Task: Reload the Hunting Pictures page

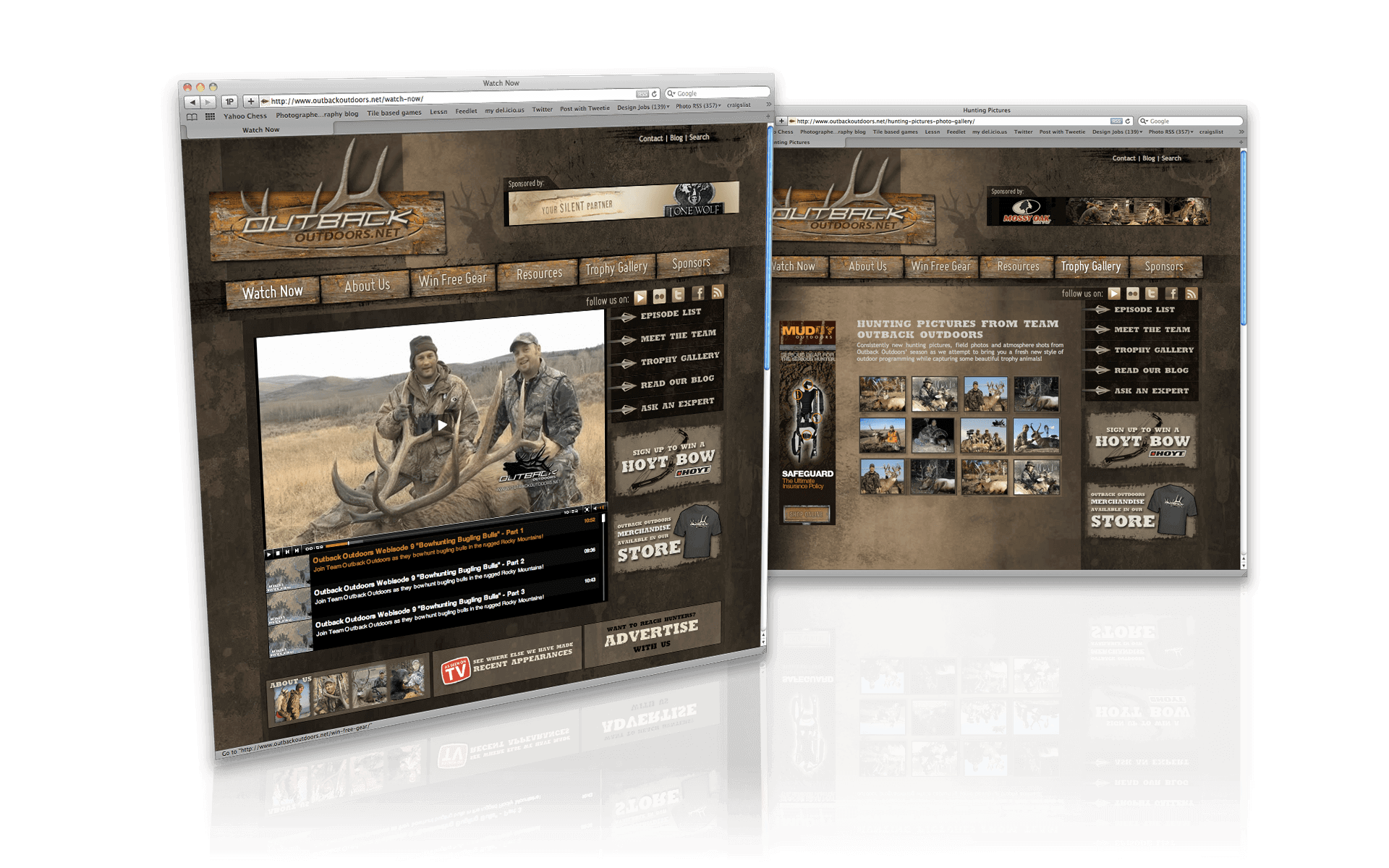Action: 1127,121
